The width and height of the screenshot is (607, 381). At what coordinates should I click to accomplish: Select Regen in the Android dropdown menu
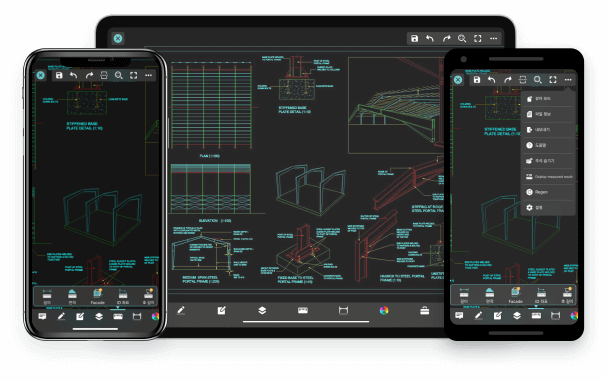point(548,192)
